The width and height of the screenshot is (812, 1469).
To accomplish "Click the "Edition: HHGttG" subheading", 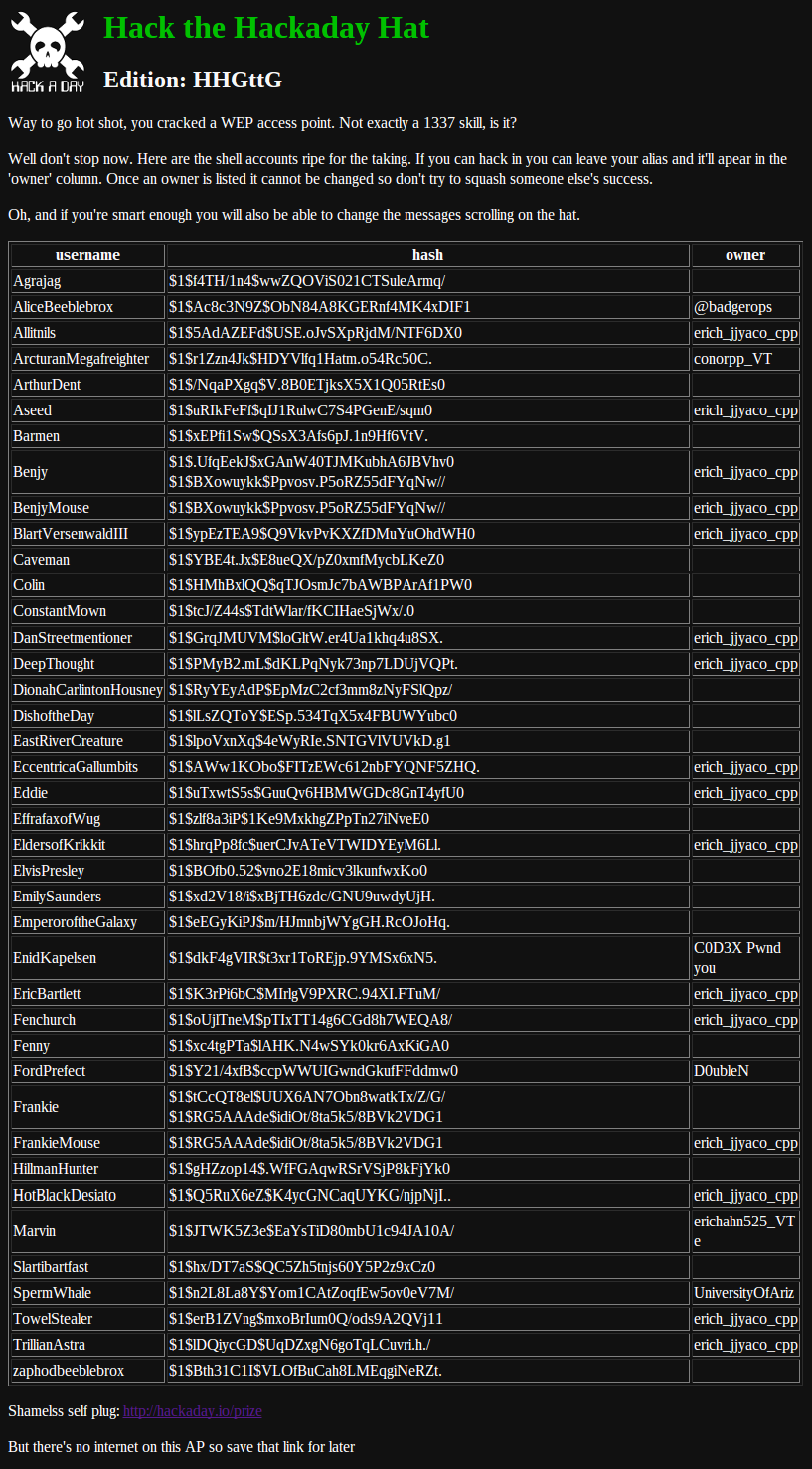I will pyautogui.click(x=193, y=81).
